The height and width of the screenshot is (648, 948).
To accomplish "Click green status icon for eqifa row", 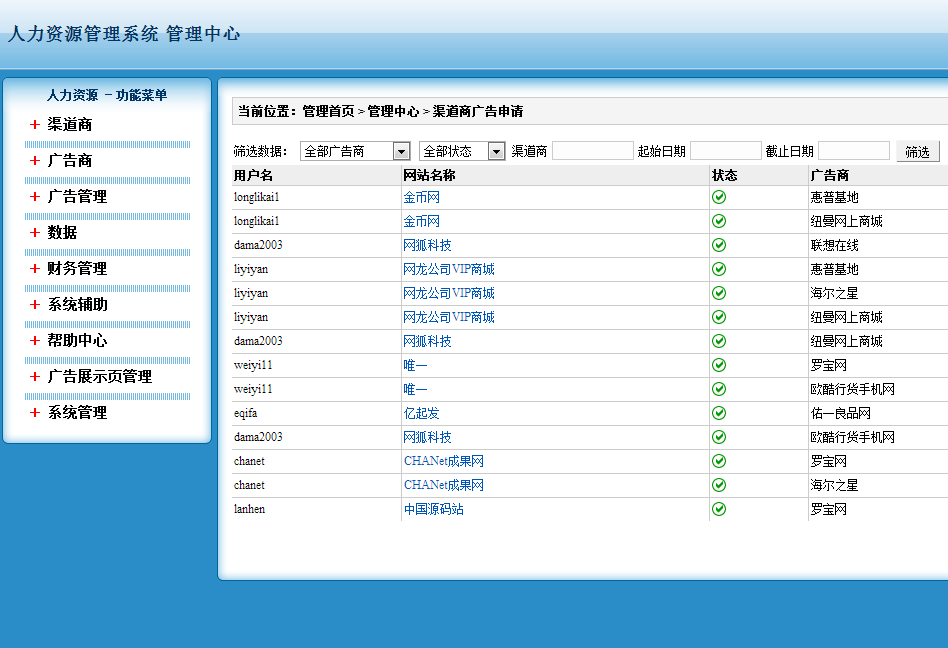I will click(x=719, y=413).
